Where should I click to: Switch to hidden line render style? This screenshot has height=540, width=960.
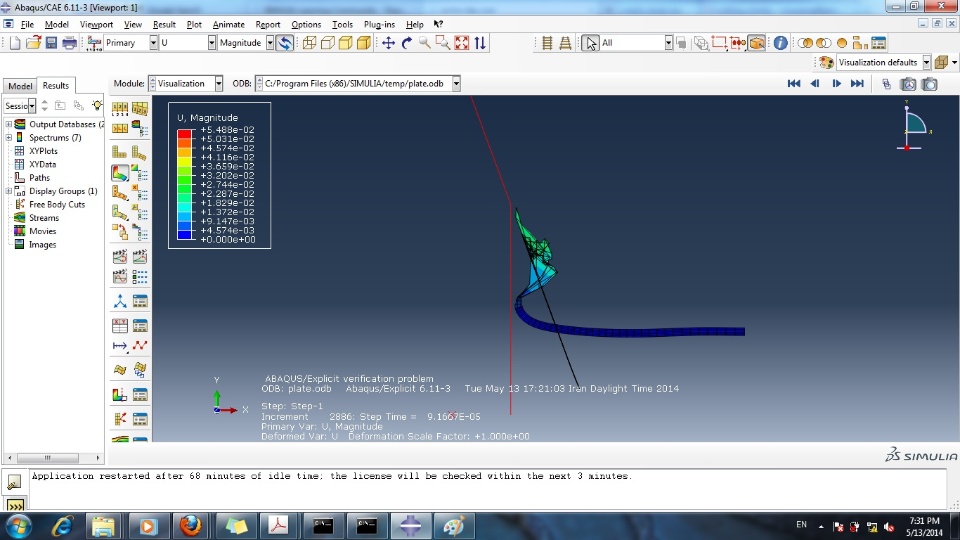328,43
